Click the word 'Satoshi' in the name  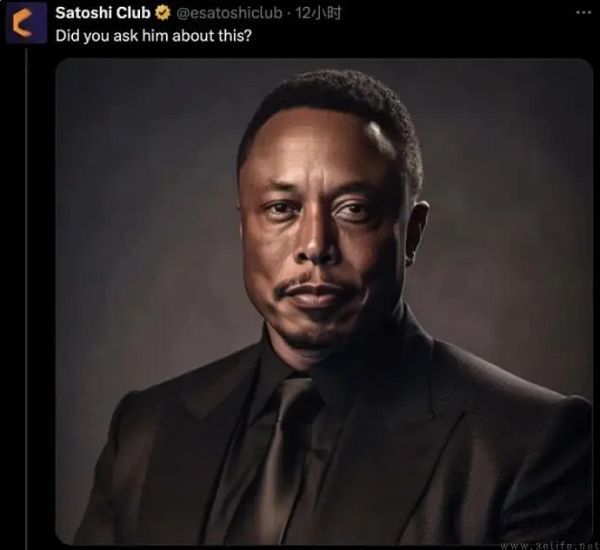click(x=83, y=13)
